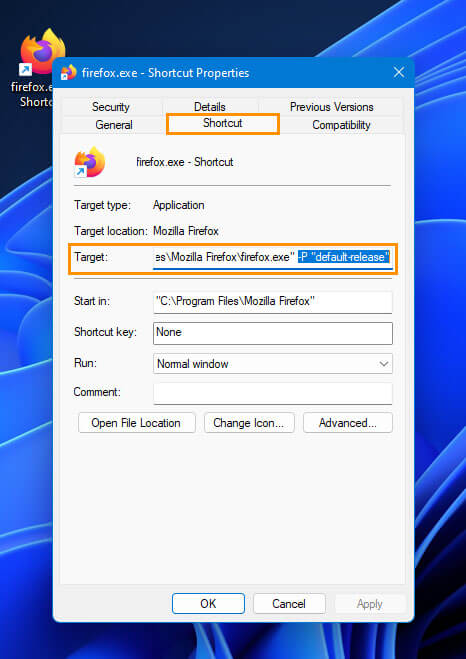Click inside the Target path field

coord(273,256)
